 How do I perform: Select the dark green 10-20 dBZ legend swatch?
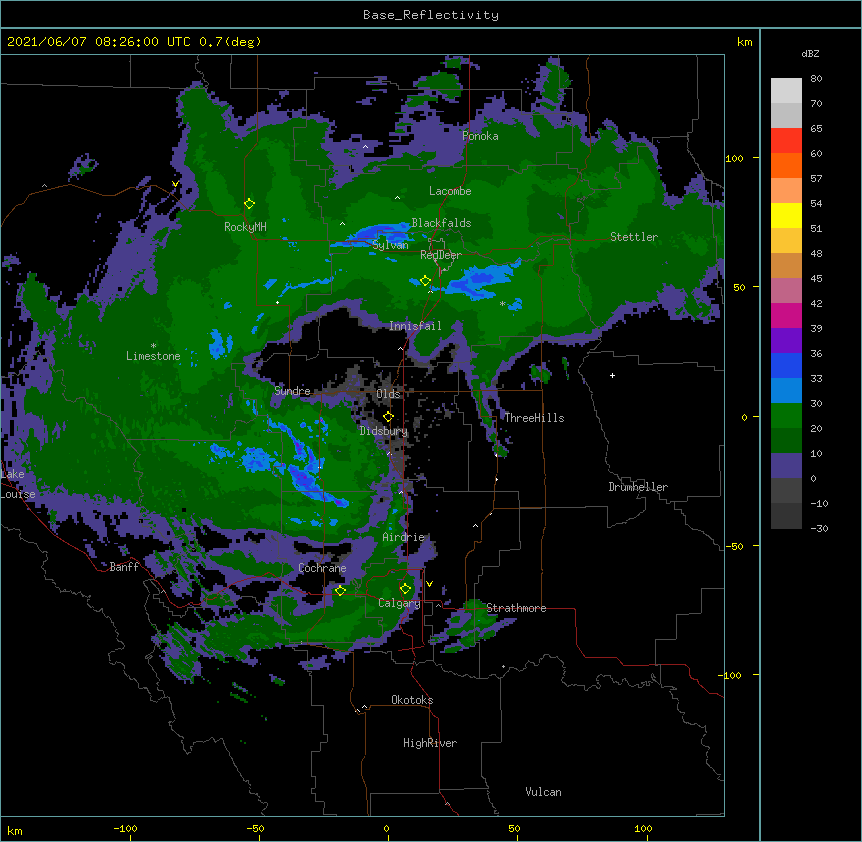tap(786, 441)
